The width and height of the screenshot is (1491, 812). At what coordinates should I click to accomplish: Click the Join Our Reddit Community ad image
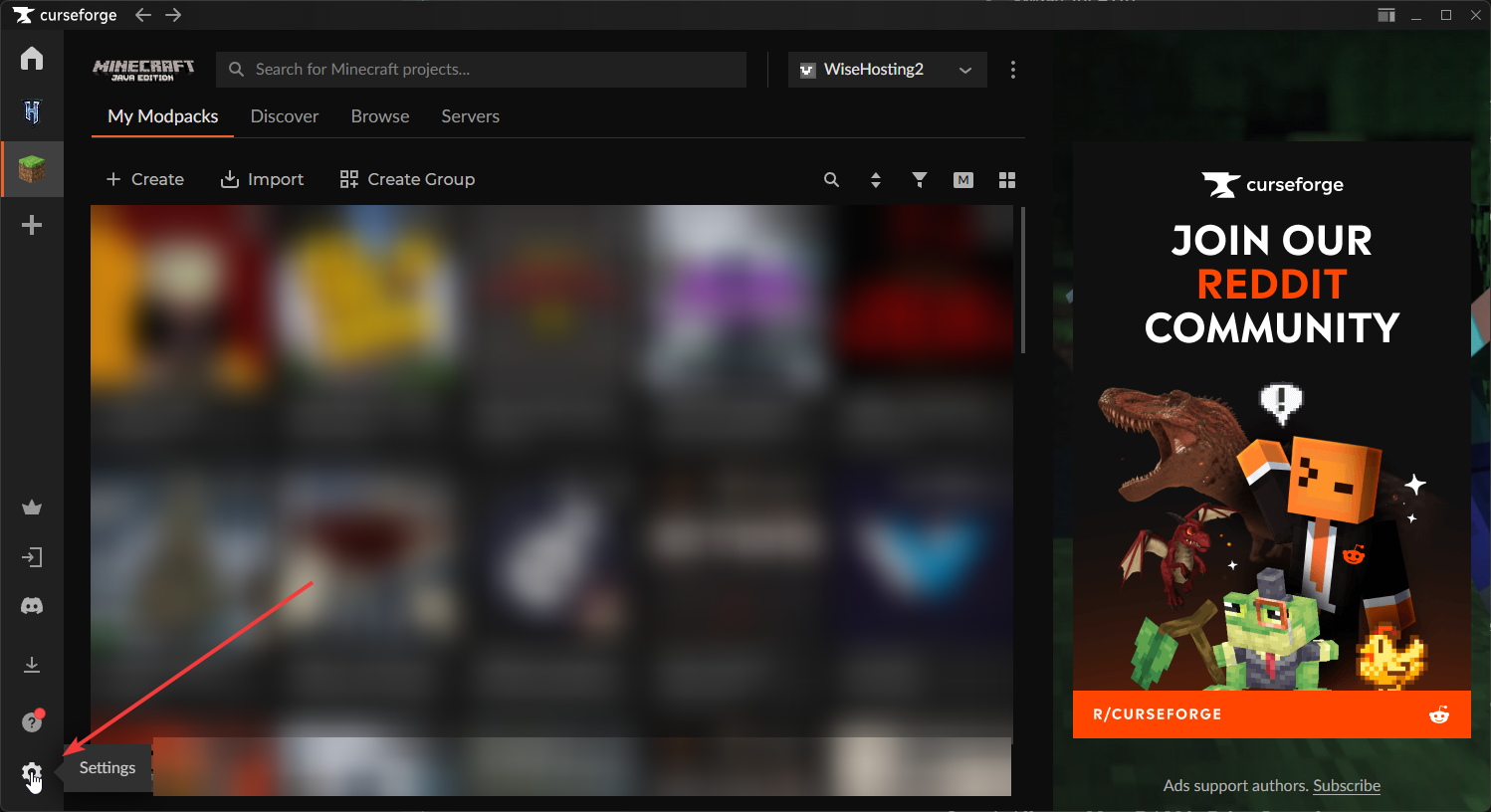(1272, 440)
